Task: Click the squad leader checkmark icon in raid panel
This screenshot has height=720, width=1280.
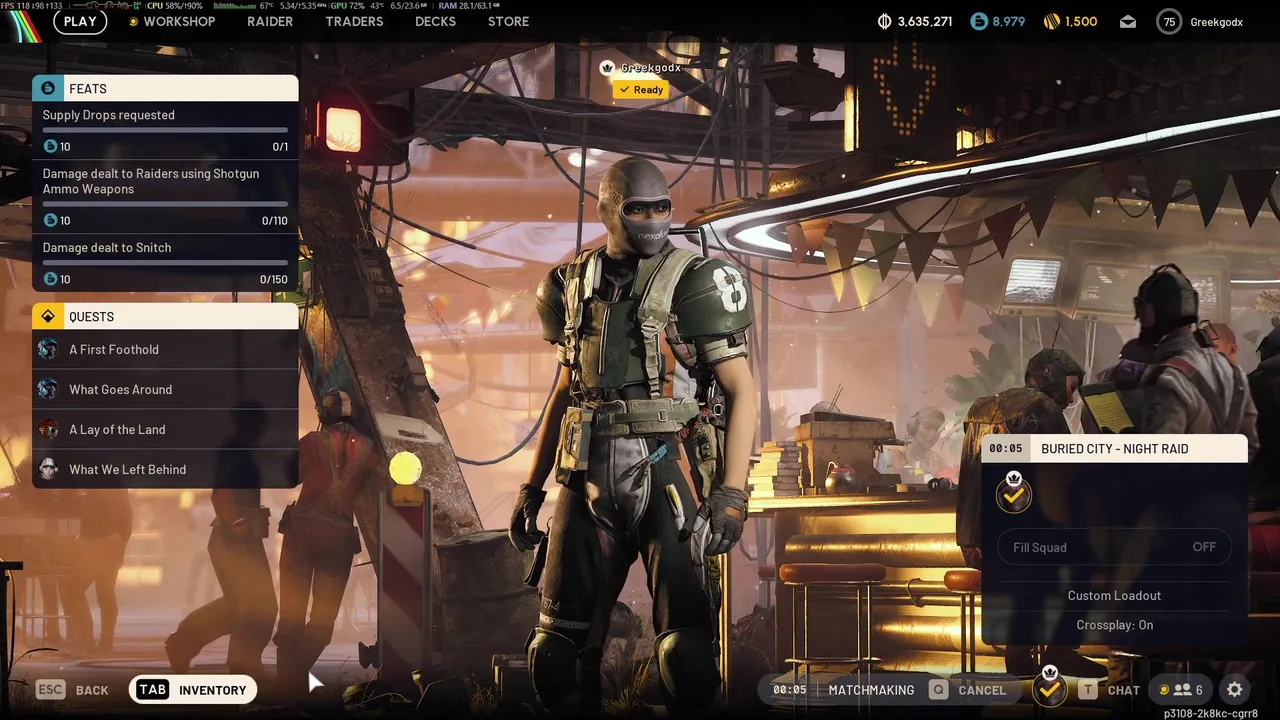Action: (1014, 495)
